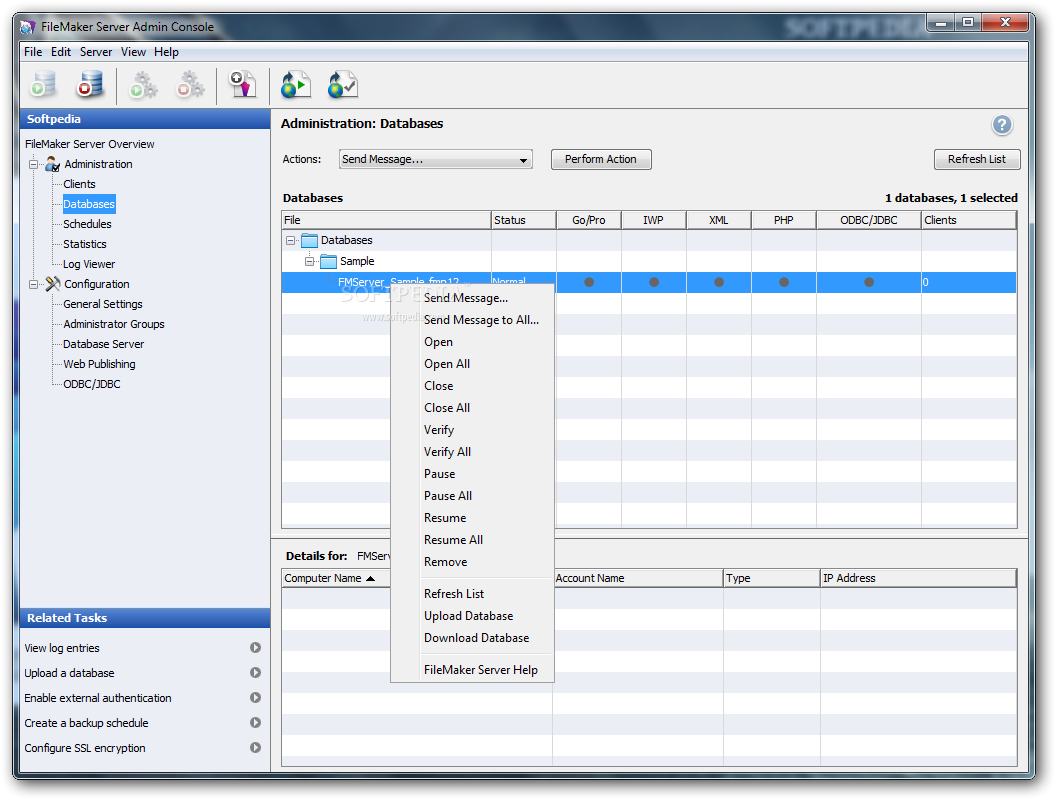The height and width of the screenshot is (800, 1056).
Task: Sort by Computer Name column header
Action: pos(335,578)
